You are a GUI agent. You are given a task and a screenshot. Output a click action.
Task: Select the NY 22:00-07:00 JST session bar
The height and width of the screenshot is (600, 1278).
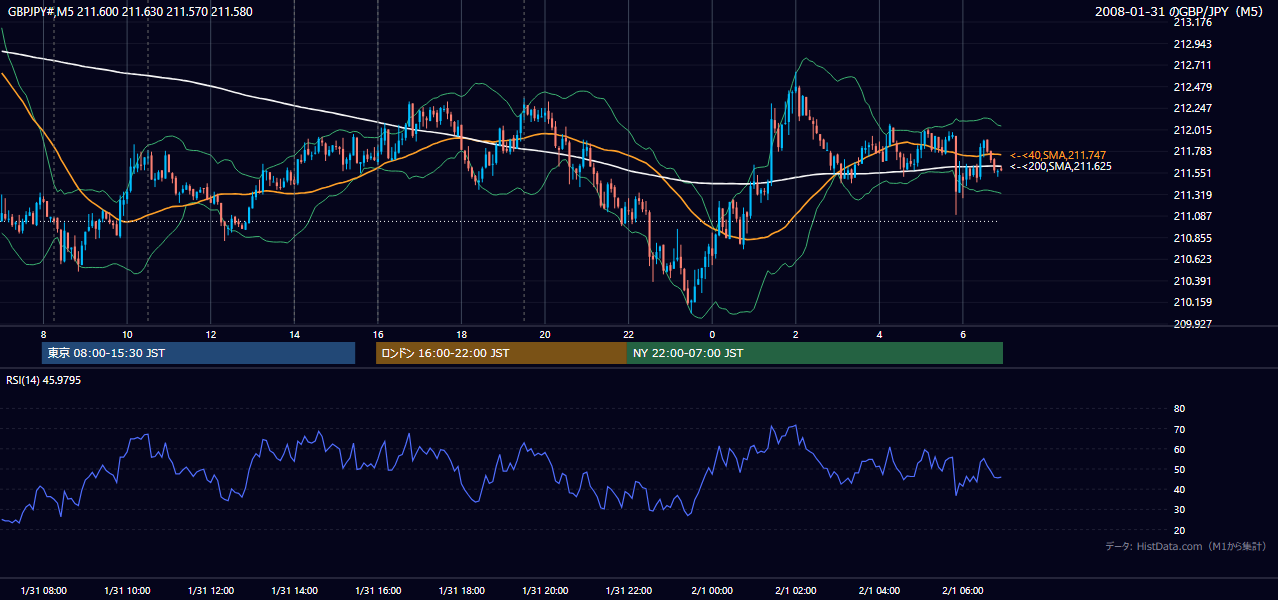click(x=815, y=353)
